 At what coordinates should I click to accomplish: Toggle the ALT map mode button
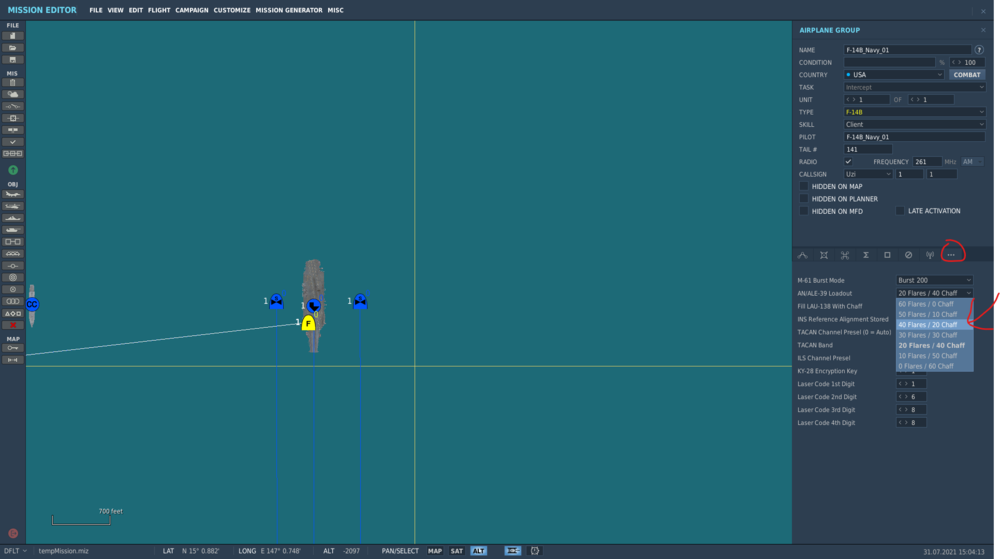pos(478,551)
